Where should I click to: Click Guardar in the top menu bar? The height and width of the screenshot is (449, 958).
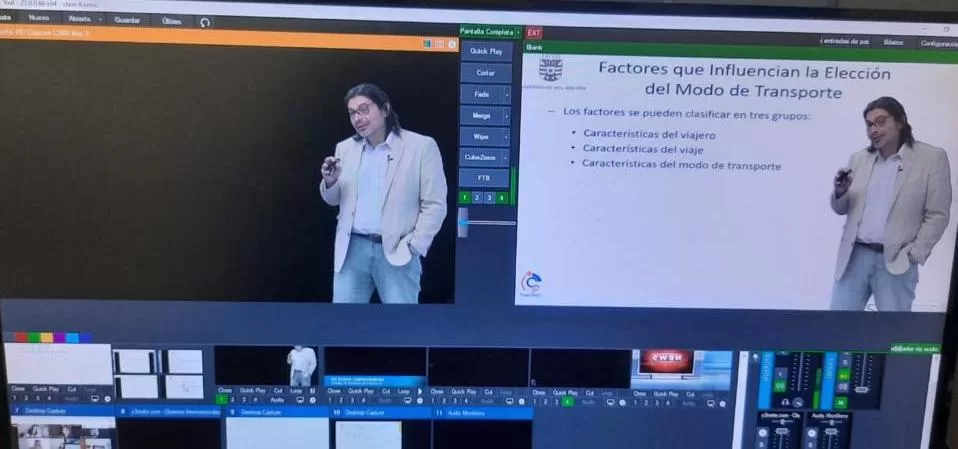(127, 20)
